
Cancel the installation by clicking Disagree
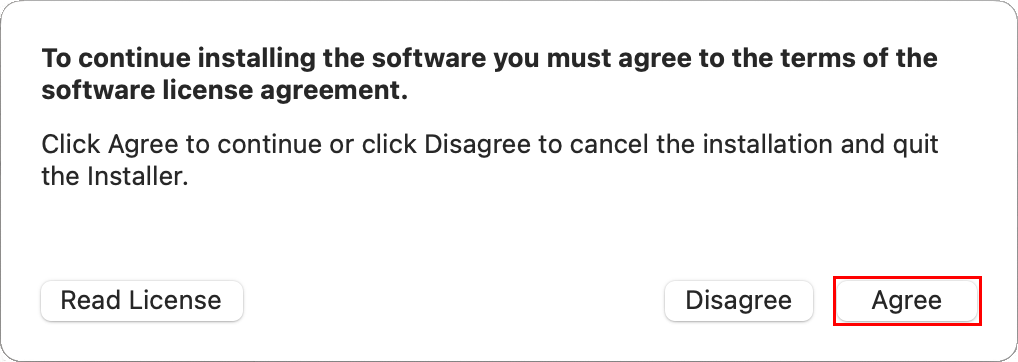[739, 300]
